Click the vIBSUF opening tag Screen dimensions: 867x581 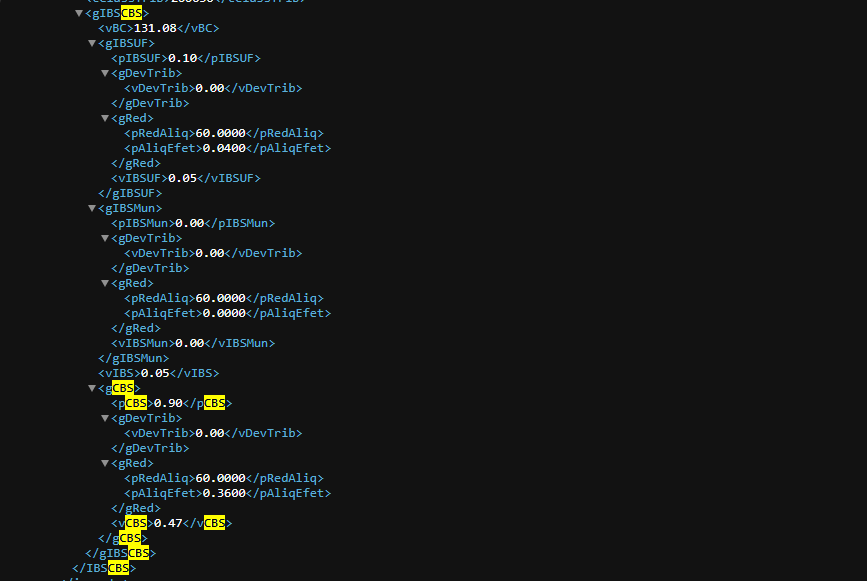click(139, 178)
